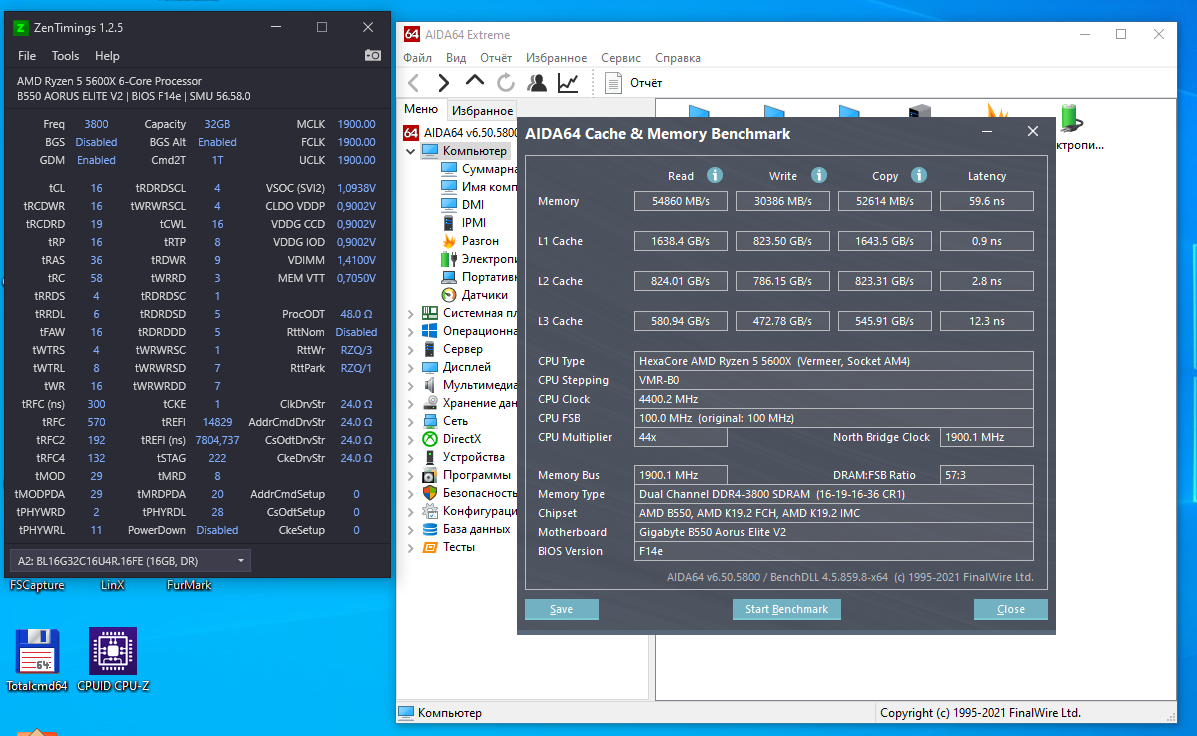1197x736 pixels.
Task: Click the ZenTimings screenshot camera icon
Action: tap(373, 56)
